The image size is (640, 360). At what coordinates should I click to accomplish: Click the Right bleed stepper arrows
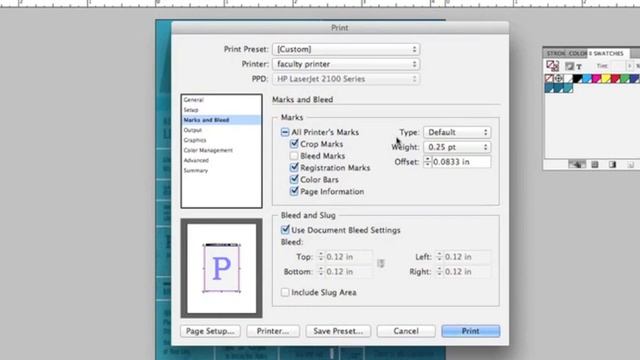coord(439,271)
